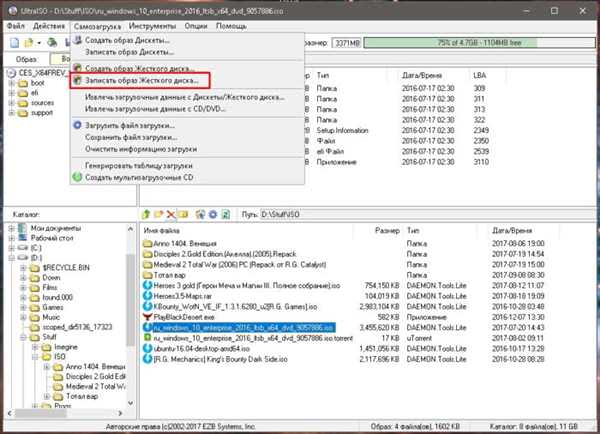The height and width of the screenshot is (434, 600).
Task: Click the blue gear icon in local toolbar
Action: point(213,214)
